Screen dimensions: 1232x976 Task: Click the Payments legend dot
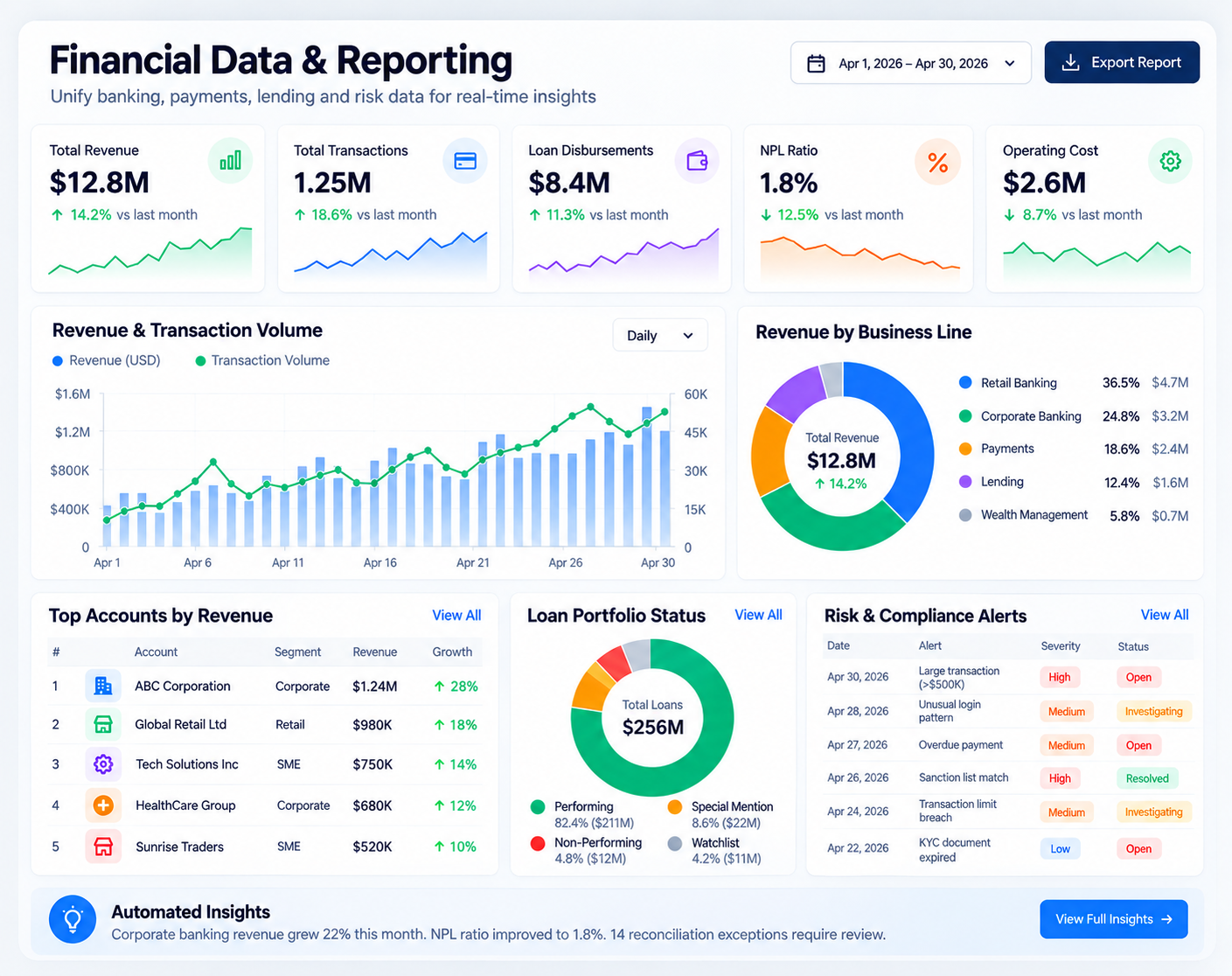(965, 449)
